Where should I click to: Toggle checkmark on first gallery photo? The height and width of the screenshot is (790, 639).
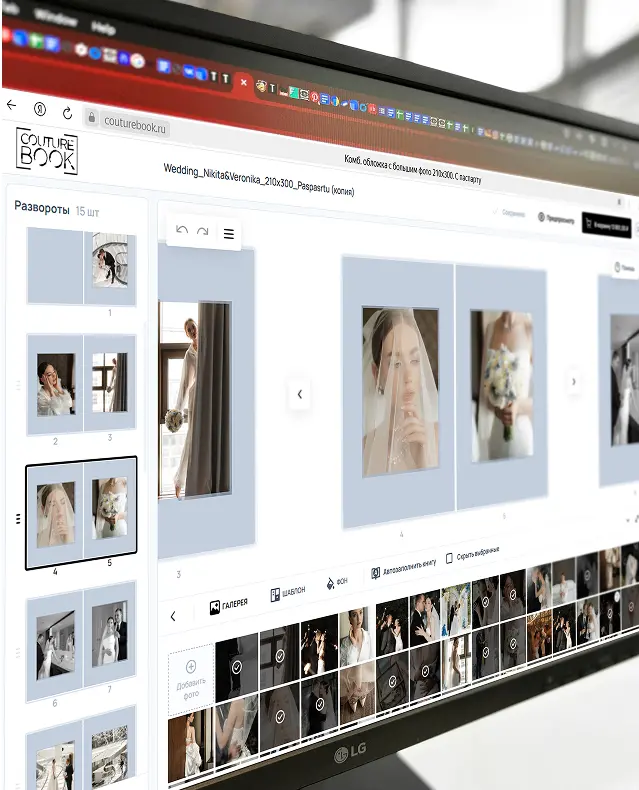[237, 667]
